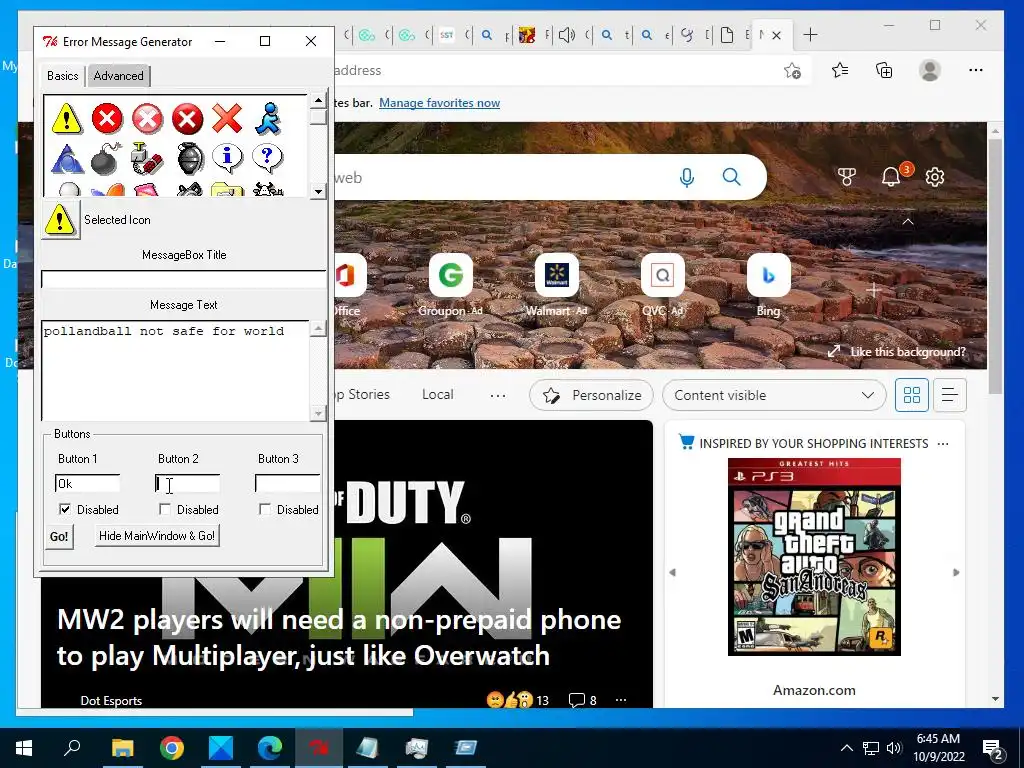Open more options for shopping interests card
1024x768 pixels.
[942, 443]
